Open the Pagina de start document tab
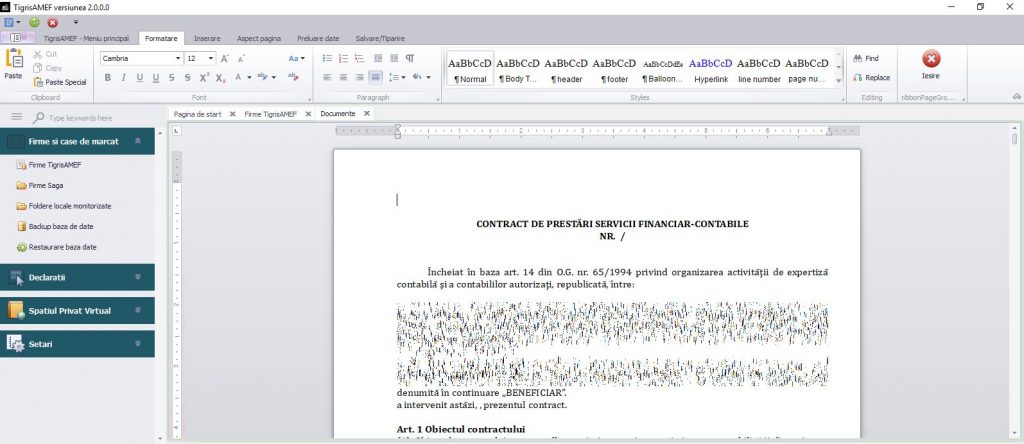This screenshot has height=444, width=1024. tap(197, 114)
